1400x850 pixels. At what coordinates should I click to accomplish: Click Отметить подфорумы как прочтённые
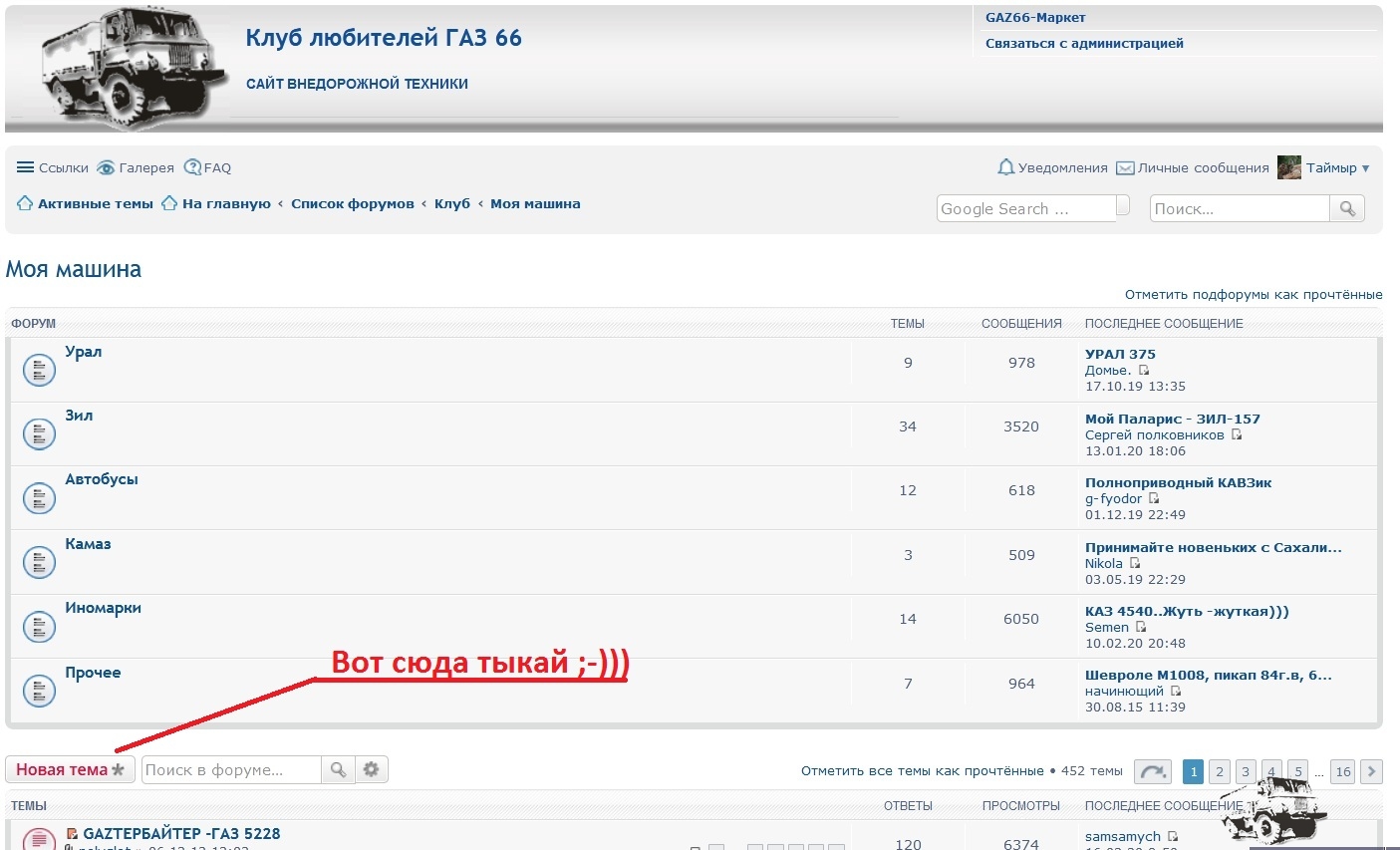click(x=1254, y=294)
